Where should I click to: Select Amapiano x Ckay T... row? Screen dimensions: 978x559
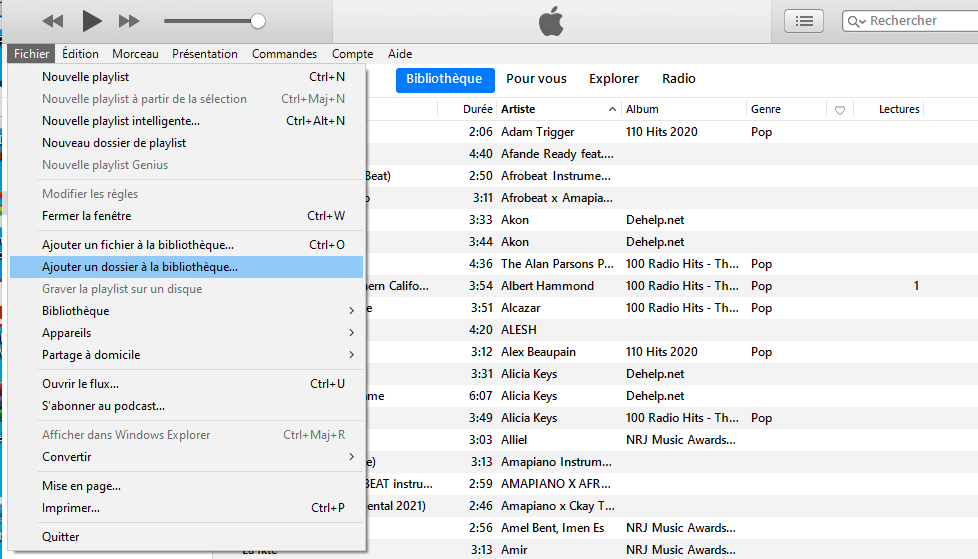tap(672, 506)
